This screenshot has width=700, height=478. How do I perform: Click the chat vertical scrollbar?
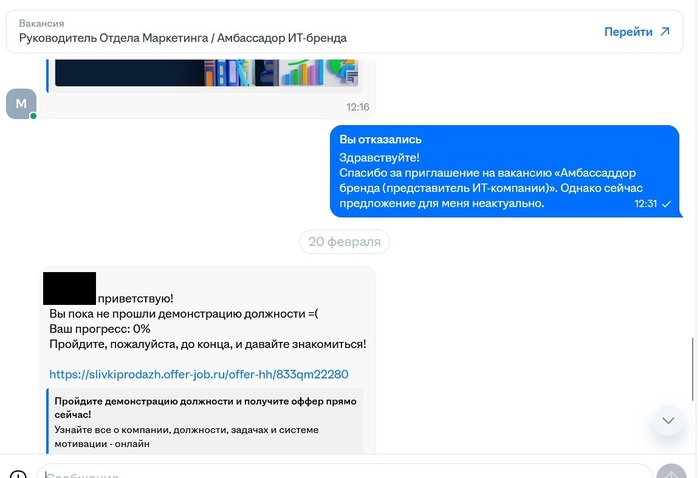(692, 369)
